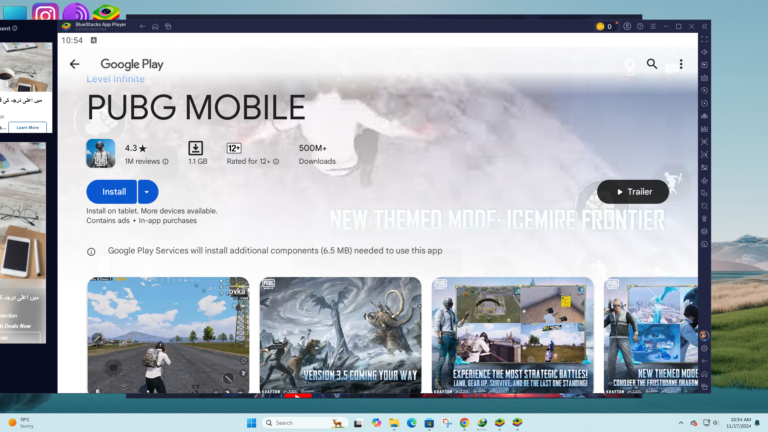Viewport: 768px width, 432px height.
Task: Click Learn More in the left ad
Action: (x=27, y=127)
